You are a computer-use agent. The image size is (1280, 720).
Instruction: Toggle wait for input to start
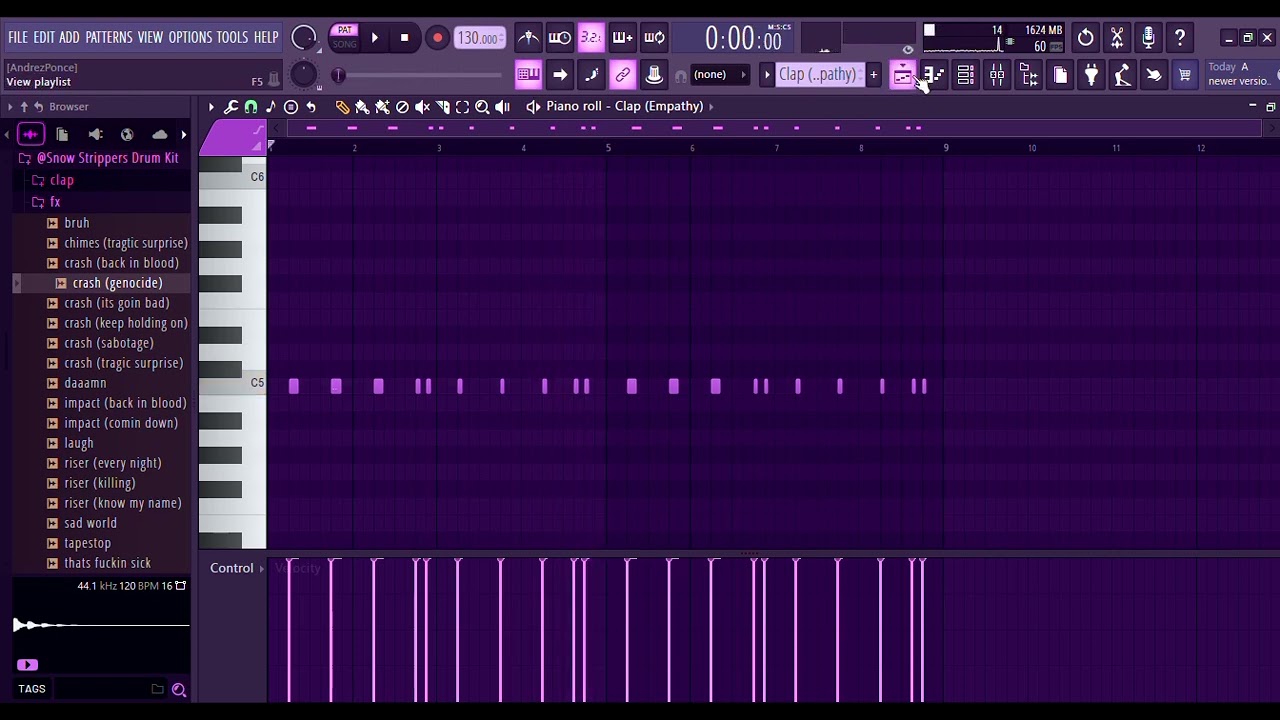coord(559,38)
